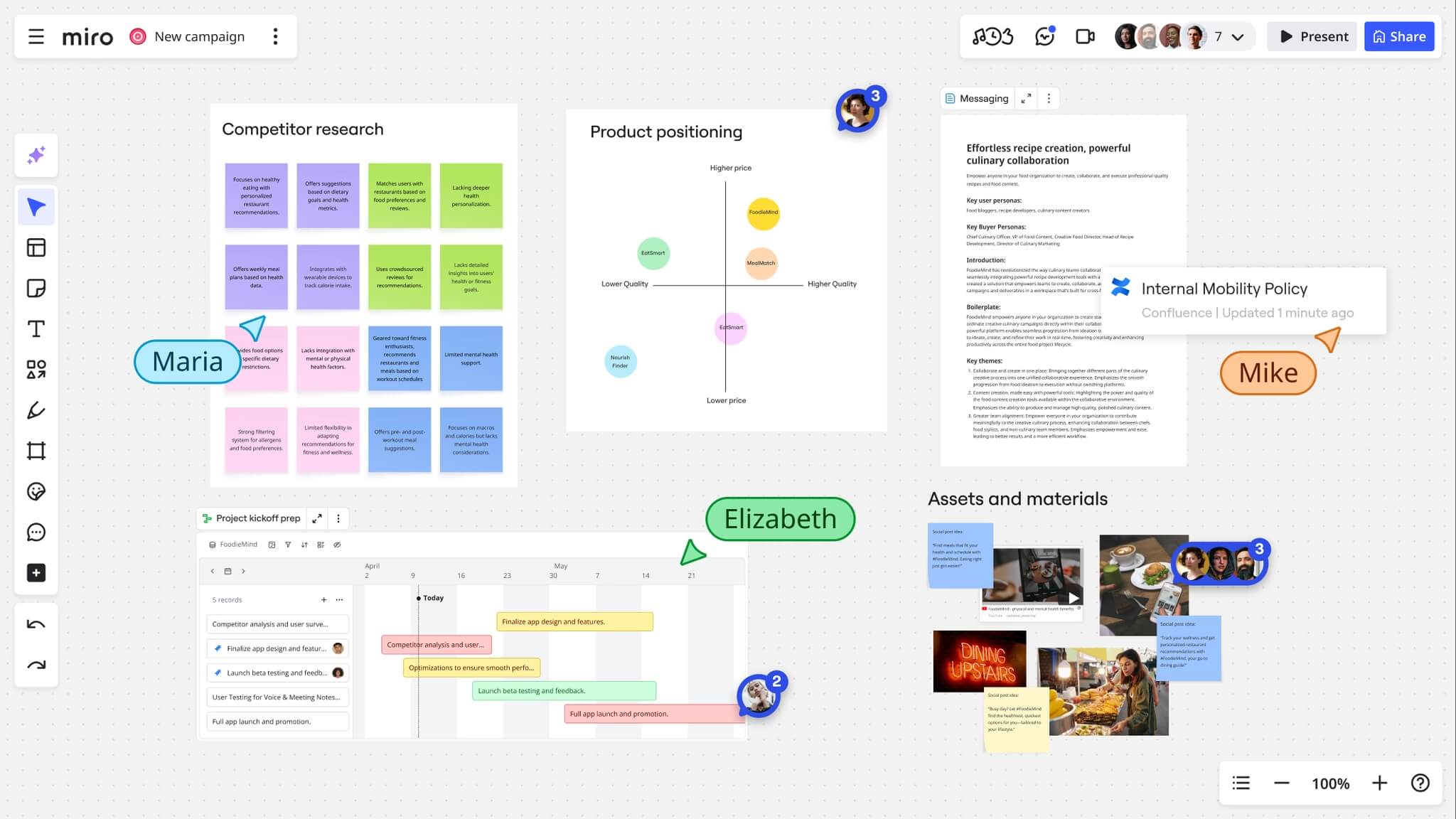1456x819 pixels.
Task: Open the board options three-dot menu
Action: [x=276, y=36]
